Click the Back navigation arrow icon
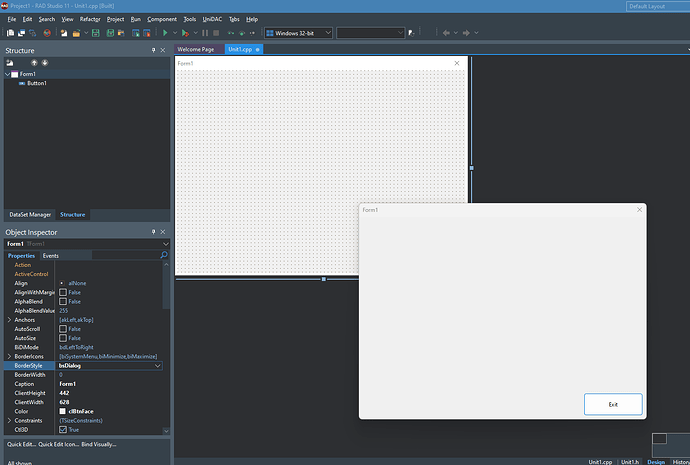The height and width of the screenshot is (465, 690). (446, 33)
